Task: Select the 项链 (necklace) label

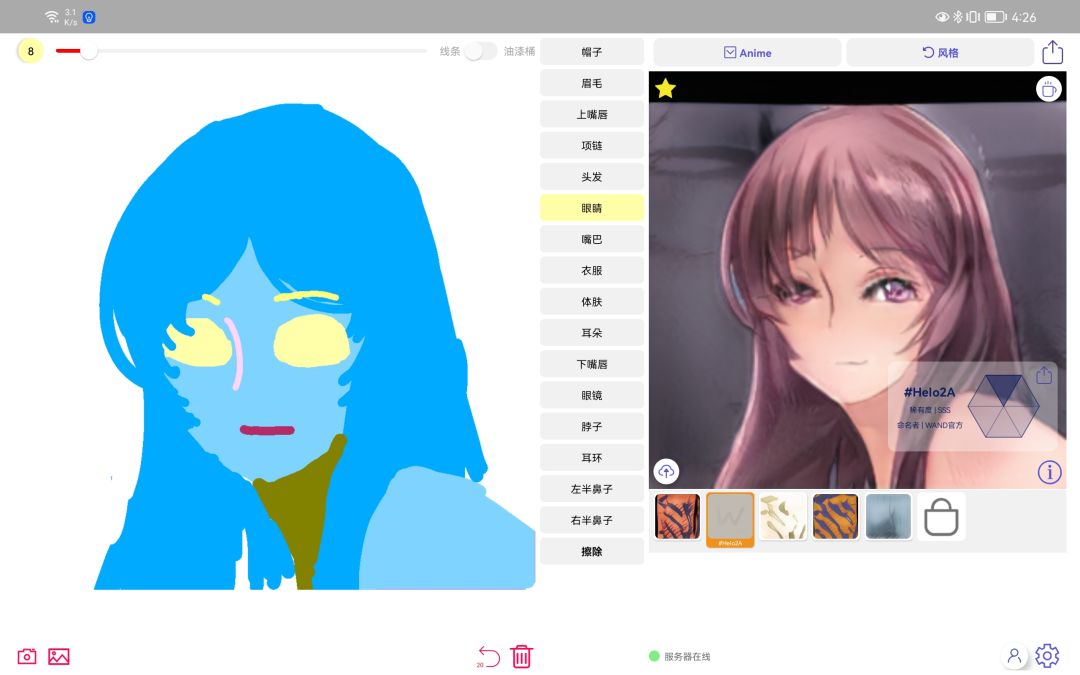Action: (x=592, y=145)
